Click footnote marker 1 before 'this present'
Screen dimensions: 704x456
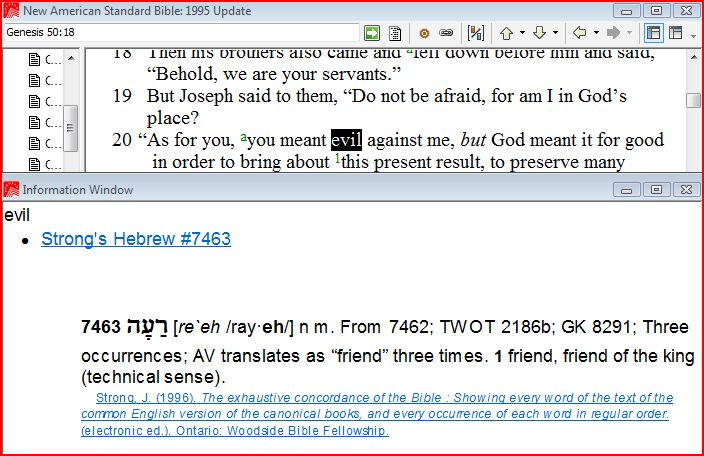tap(338, 158)
